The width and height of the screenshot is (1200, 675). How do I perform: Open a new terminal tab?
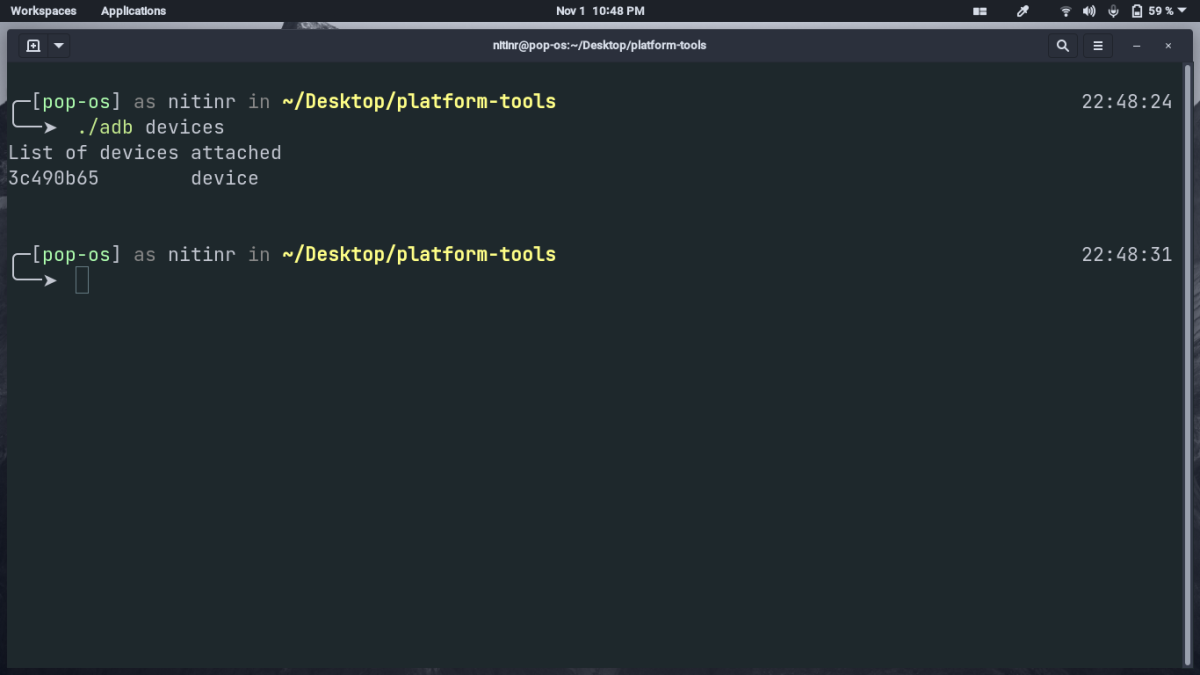coord(33,45)
